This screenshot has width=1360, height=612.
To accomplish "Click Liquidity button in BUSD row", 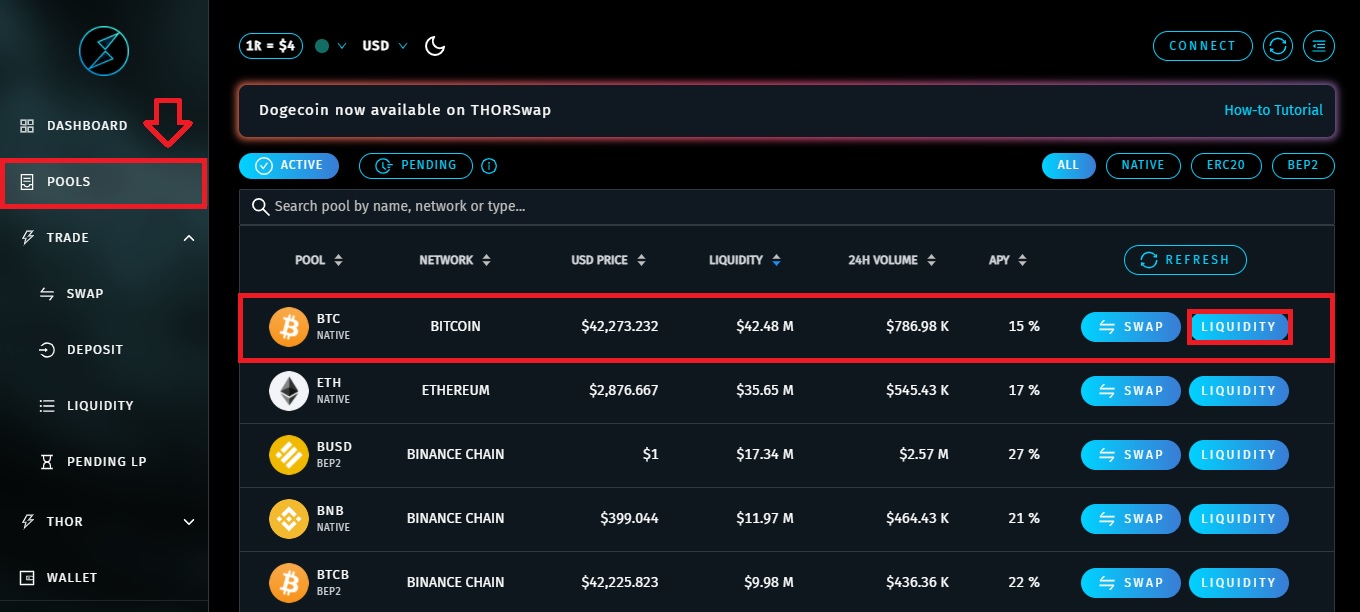I will (1239, 455).
